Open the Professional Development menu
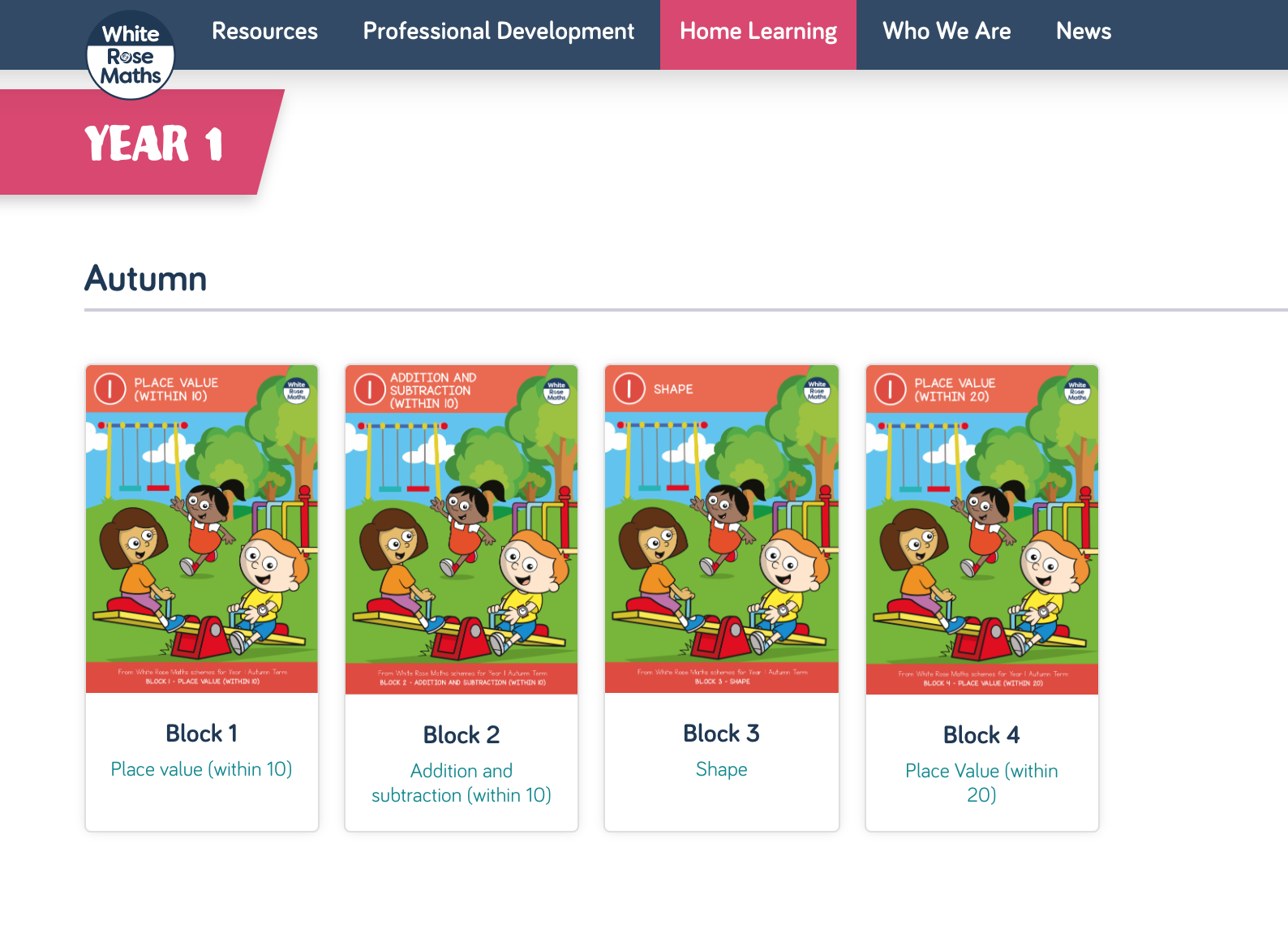Viewport: 1288px width, 925px height. click(x=498, y=32)
